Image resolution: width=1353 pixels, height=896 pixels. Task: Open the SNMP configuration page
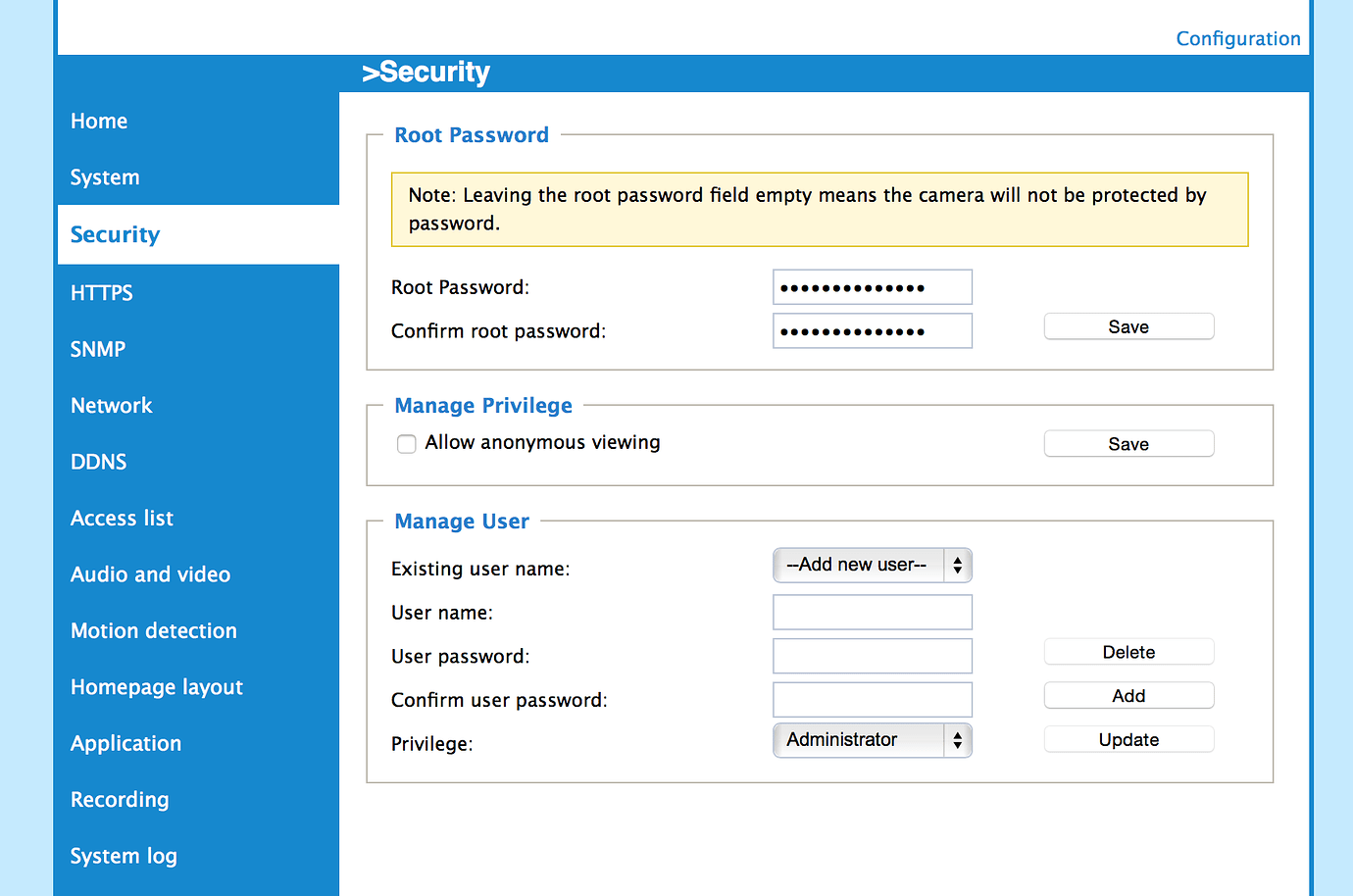coord(97,349)
